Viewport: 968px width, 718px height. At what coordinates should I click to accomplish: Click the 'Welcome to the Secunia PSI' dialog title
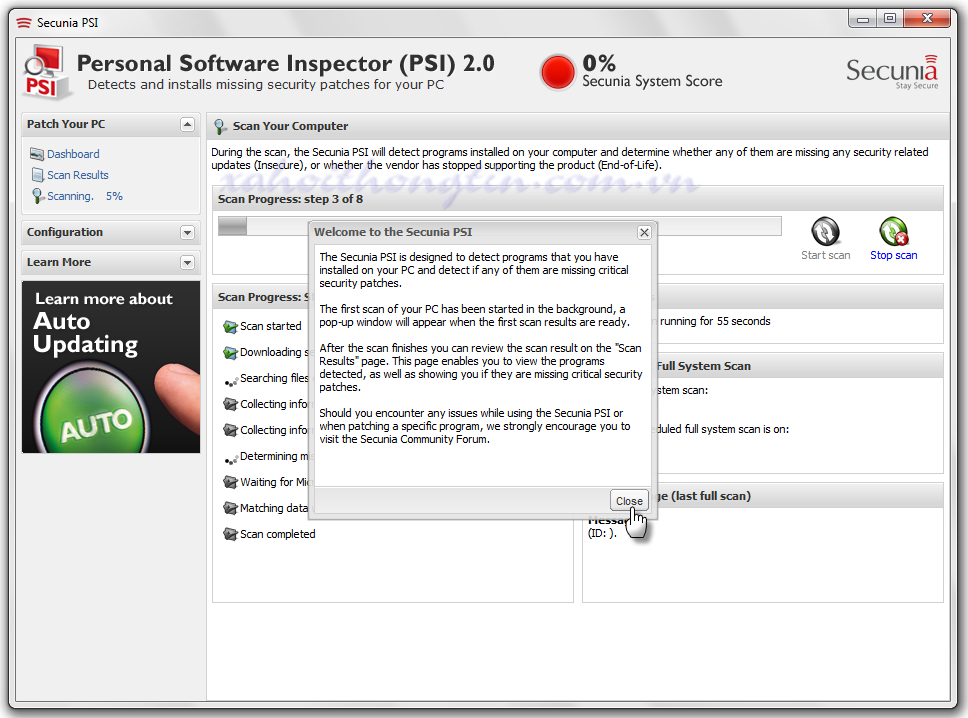[x=393, y=232]
